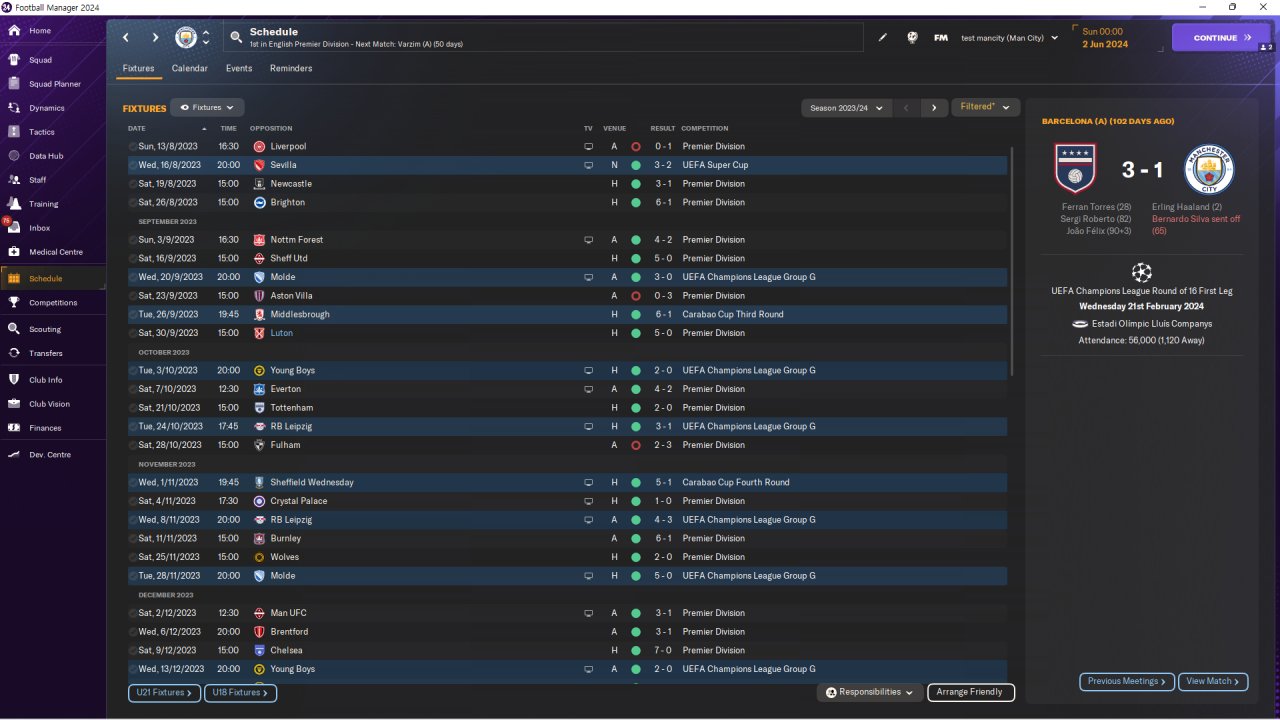1280x720 pixels.
Task: Click the Schedule search bar field
Action: [543, 38]
